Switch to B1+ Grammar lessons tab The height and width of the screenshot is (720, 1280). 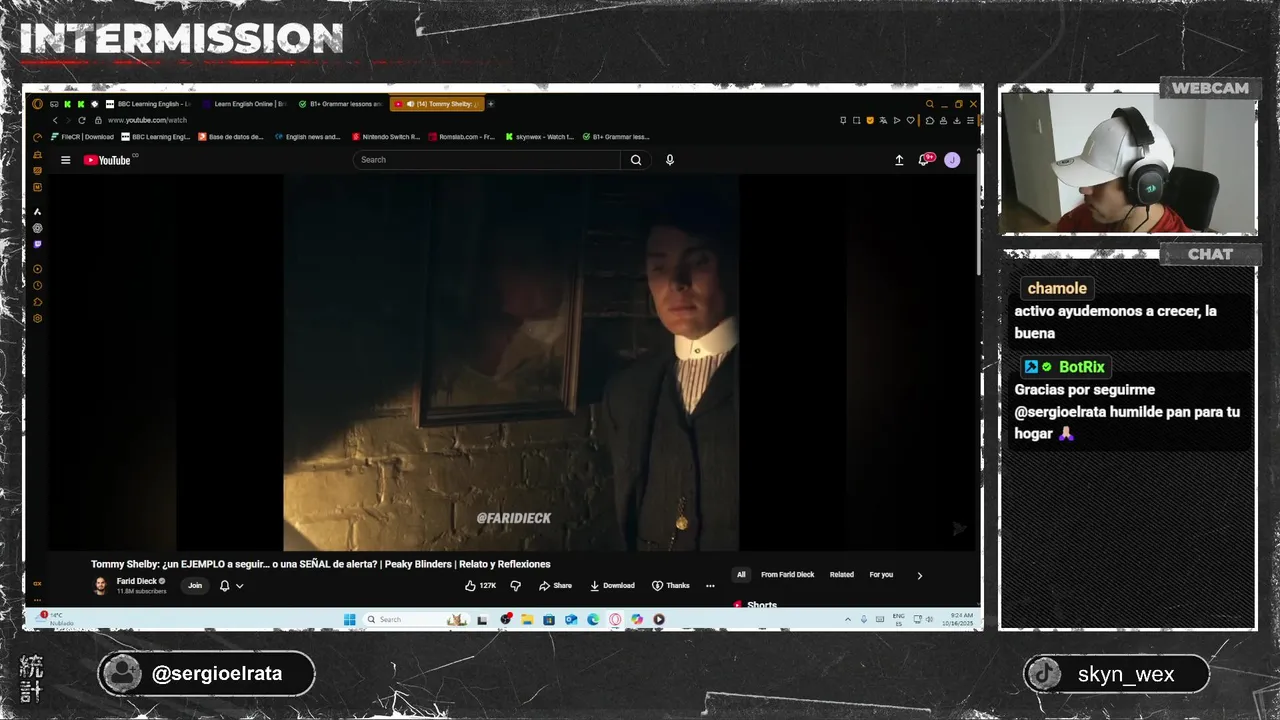[x=340, y=104]
